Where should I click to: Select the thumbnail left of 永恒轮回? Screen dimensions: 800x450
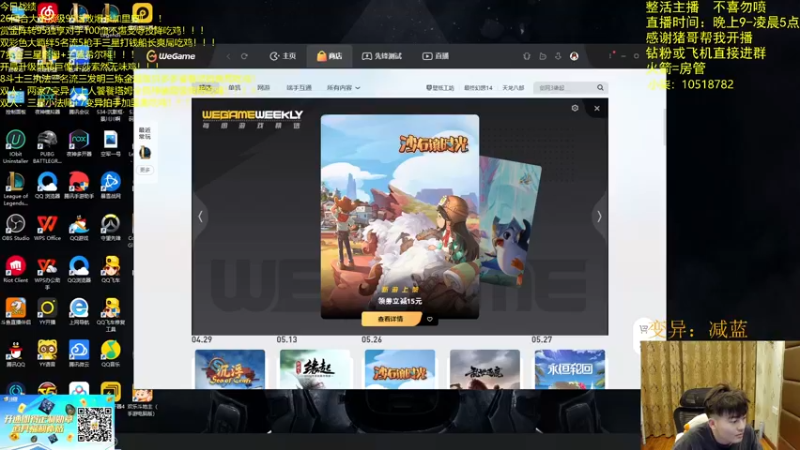(485, 369)
